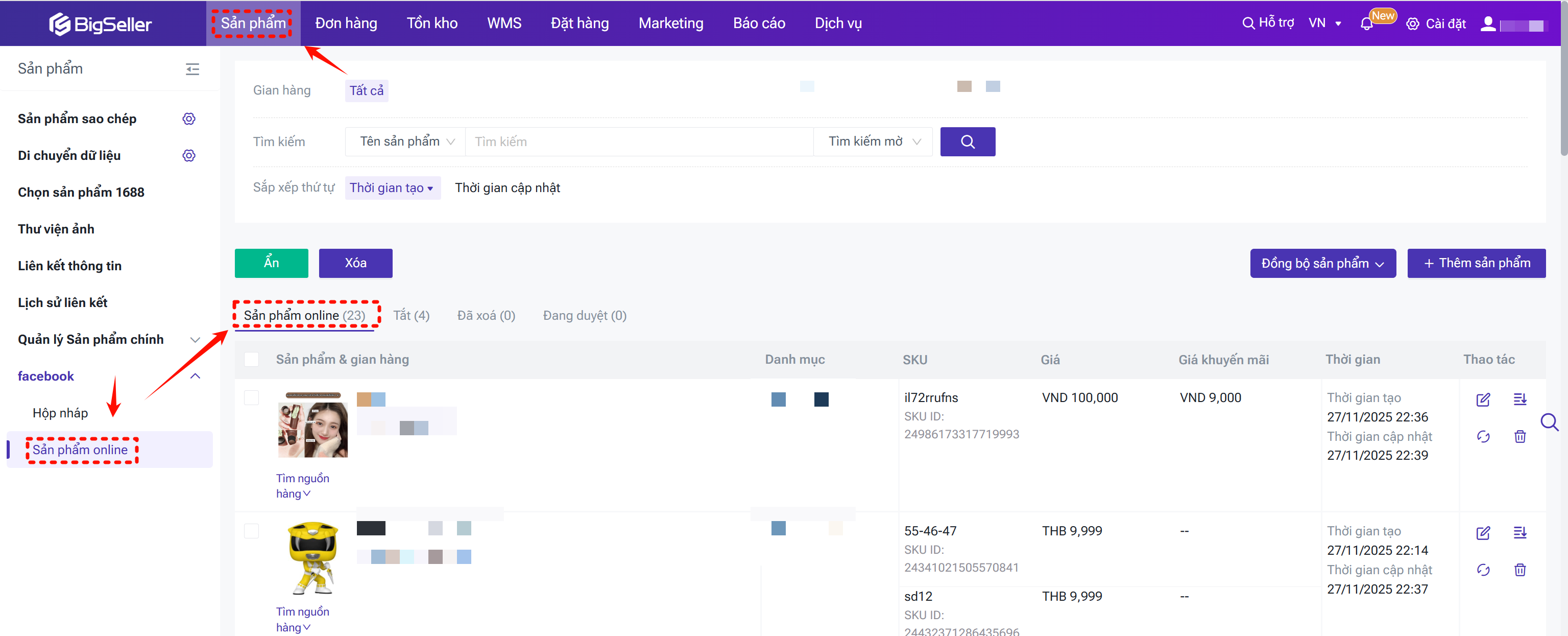The width and height of the screenshot is (1568, 636).
Task: Toggle the select-all checkbox in table header
Action: (x=251, y=360)
